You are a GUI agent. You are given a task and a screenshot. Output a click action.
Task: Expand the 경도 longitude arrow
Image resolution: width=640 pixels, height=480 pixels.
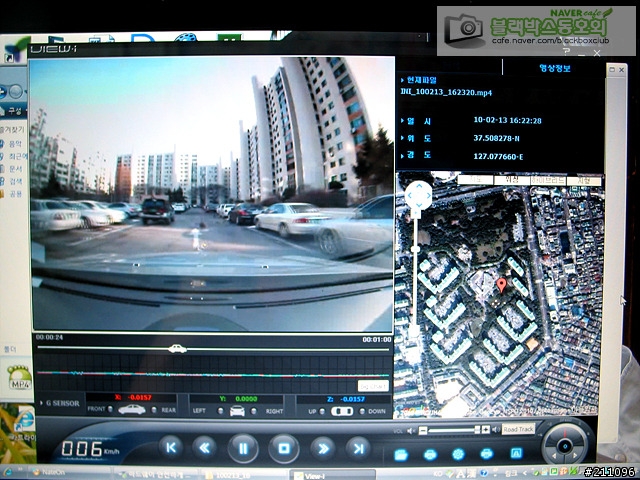coord(402,156)
